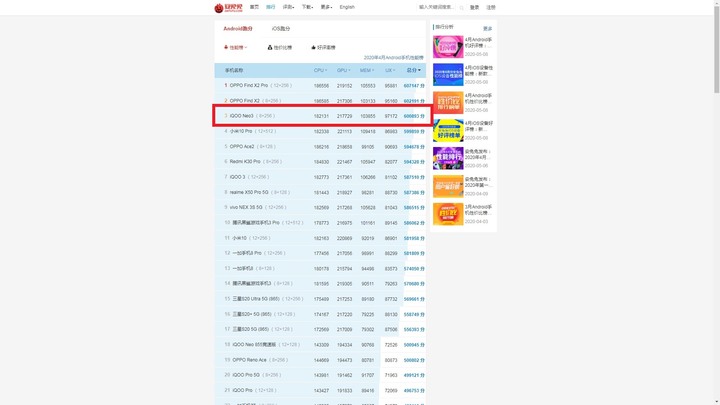Click the OPPO Reno Ace row
This screenshot has height=405, width=720.
click(x=320, y=360)
